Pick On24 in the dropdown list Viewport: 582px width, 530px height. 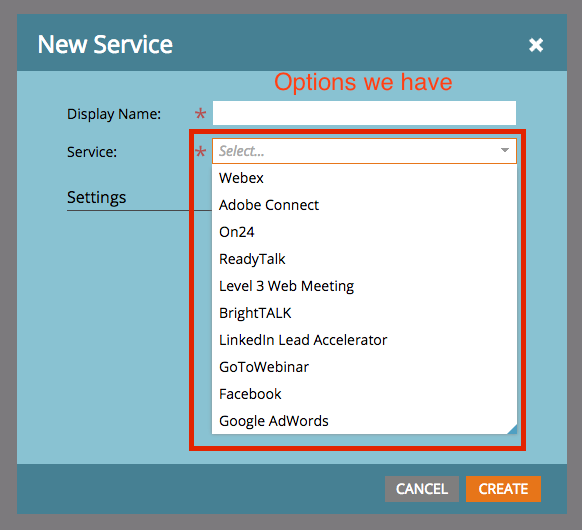point(364,232)
